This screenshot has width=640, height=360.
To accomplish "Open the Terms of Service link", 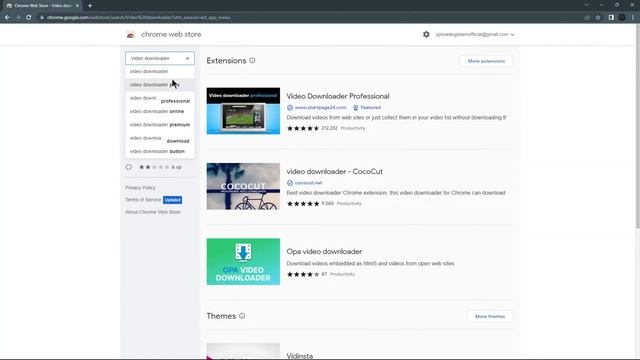I will pyautogui.click(x=143, y=200).
